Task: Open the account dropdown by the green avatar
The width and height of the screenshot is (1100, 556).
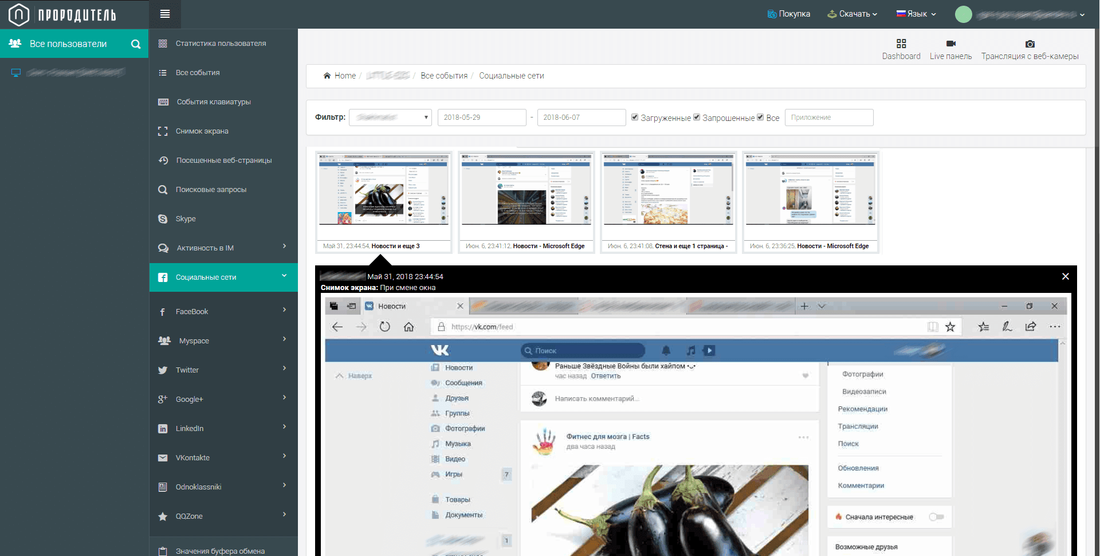Action: 1020,14
